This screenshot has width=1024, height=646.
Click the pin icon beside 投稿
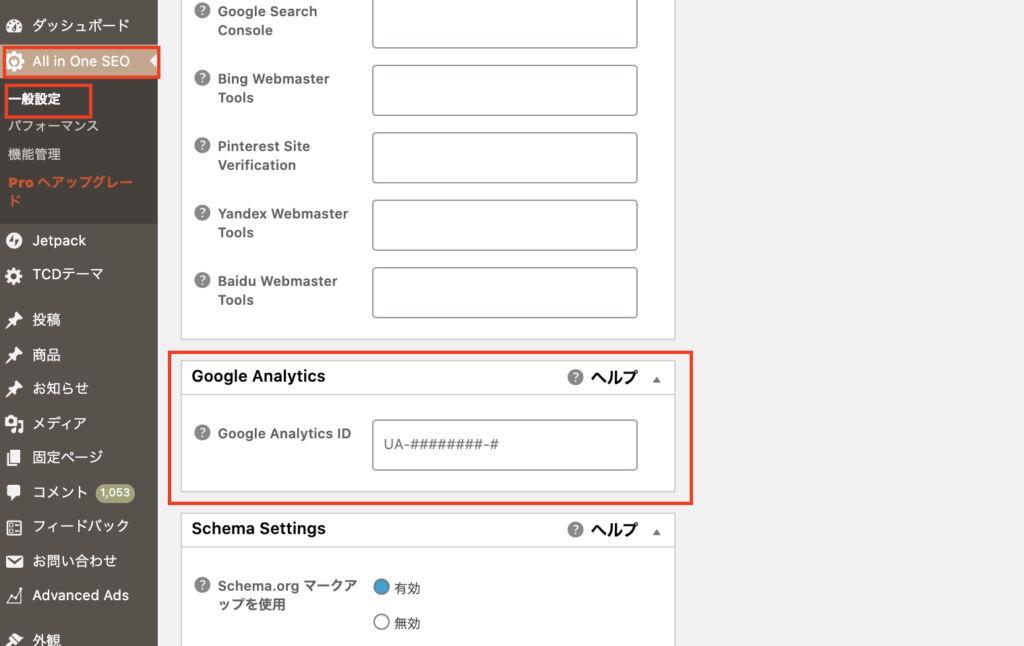(14, 320)
